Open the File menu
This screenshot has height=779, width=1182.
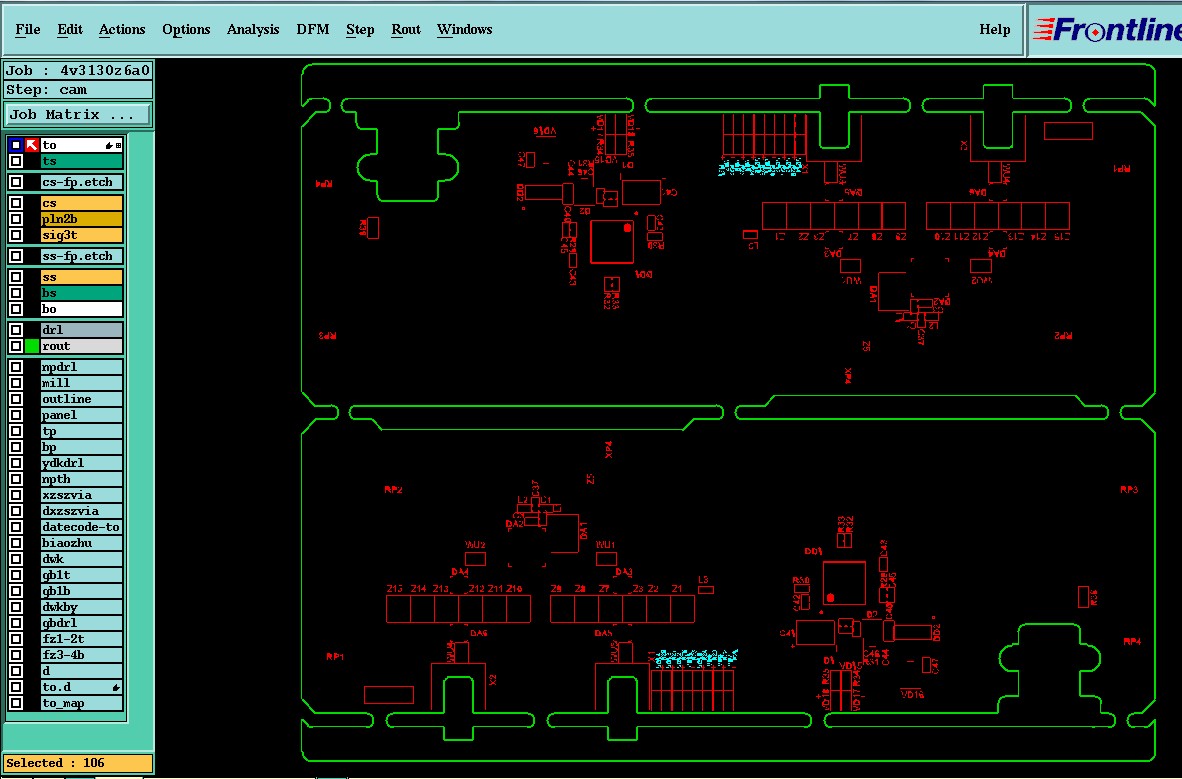tap(28, 29)
